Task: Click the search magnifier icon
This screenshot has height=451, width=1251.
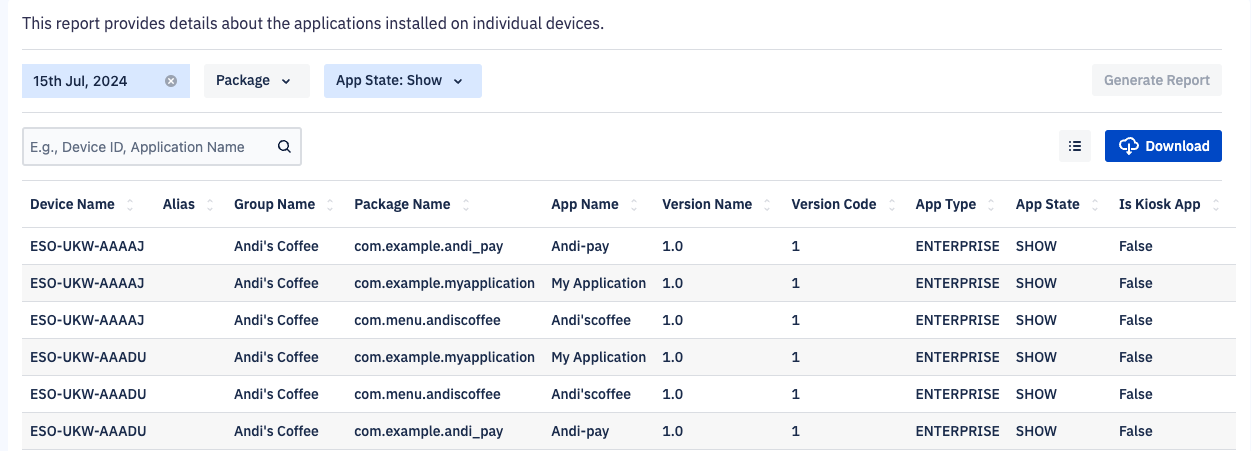Action: pos(284,146)
